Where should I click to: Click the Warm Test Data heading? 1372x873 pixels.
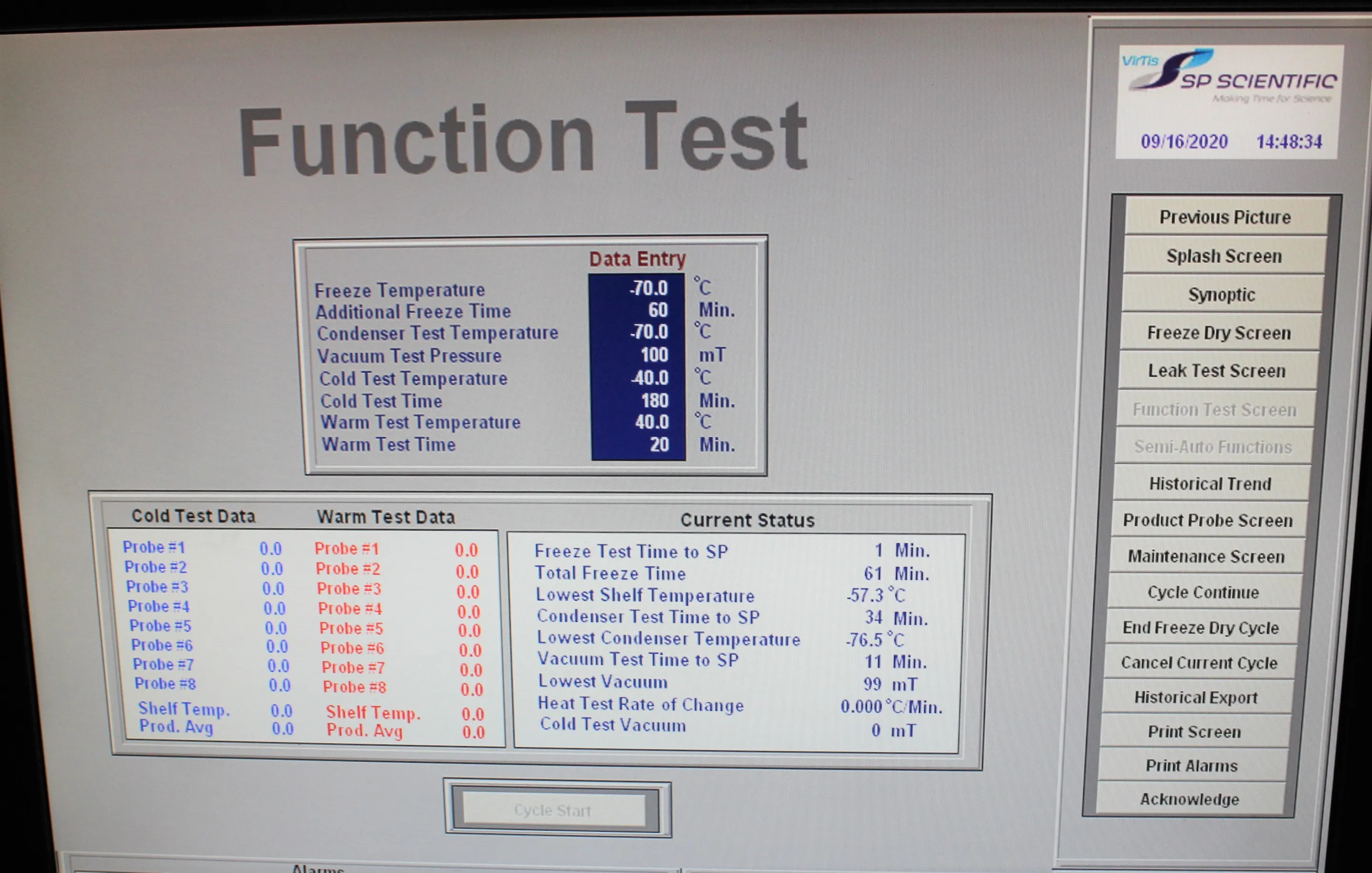386,517
